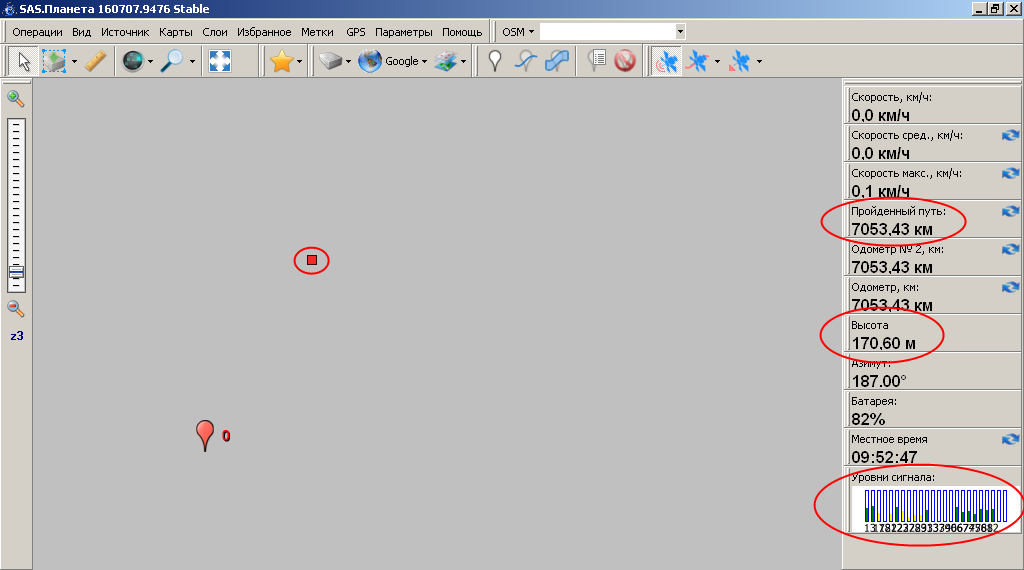Toggle the GPS receiver connection button

[663, 62]
